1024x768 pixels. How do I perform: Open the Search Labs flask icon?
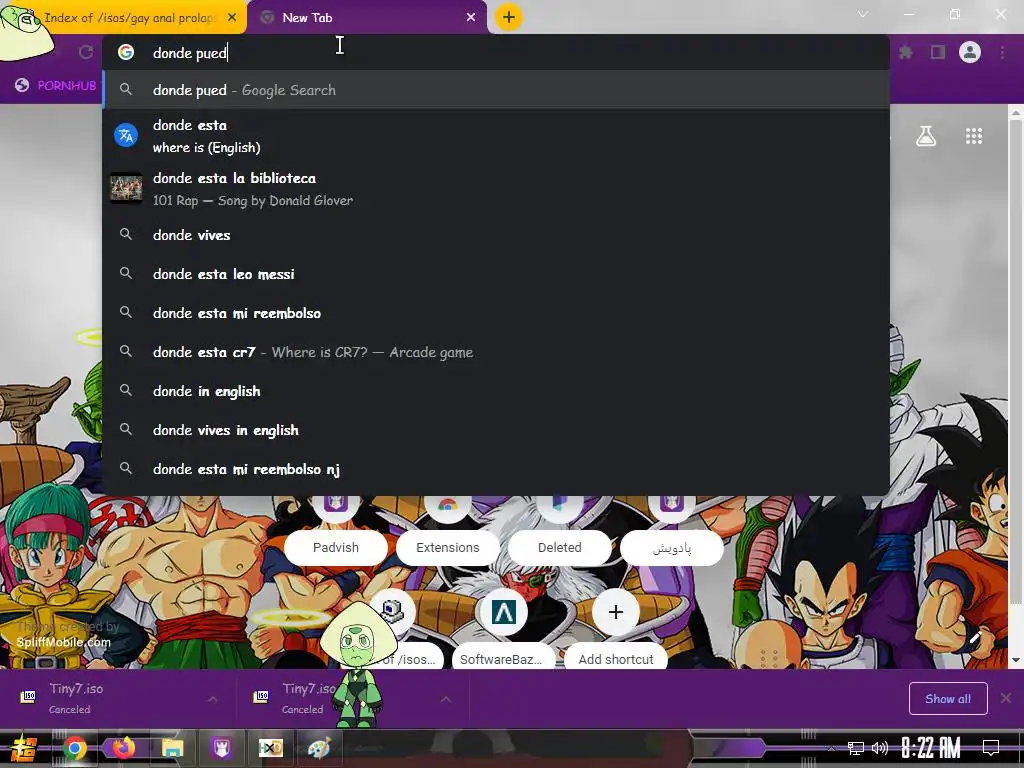tap(926, 136)
